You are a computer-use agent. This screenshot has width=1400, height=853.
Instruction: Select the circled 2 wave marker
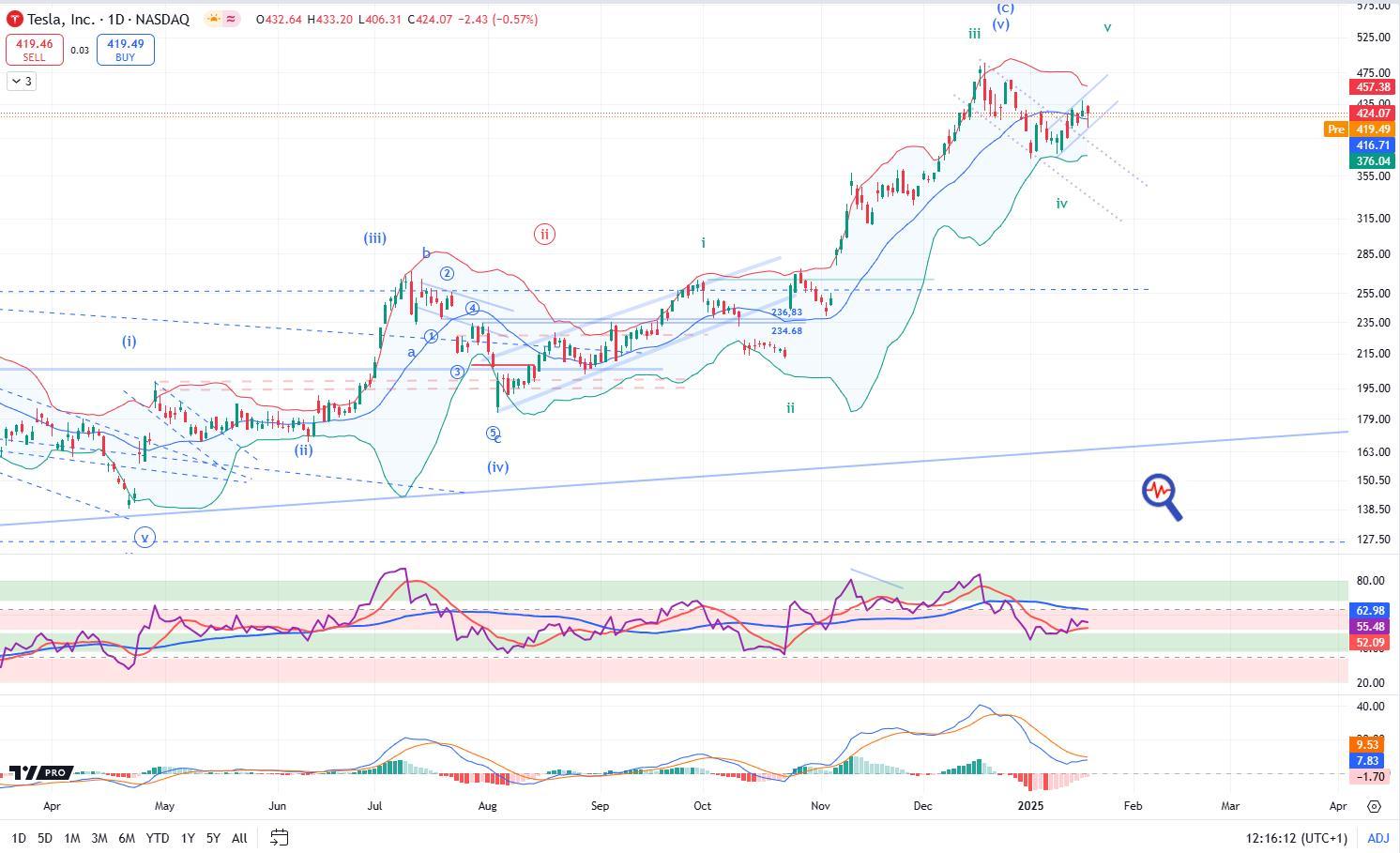(448, 273)
